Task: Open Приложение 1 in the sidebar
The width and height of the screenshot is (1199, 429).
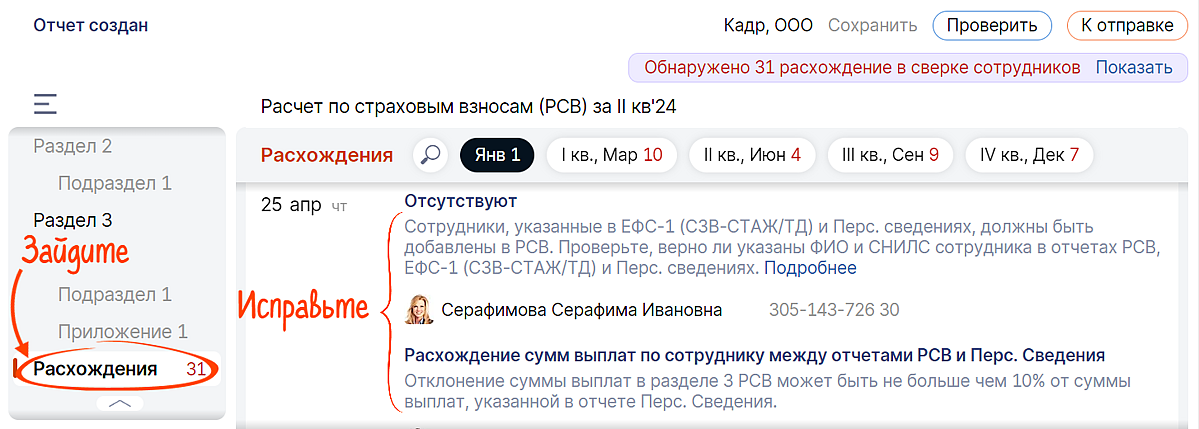Action: (122, 332)
